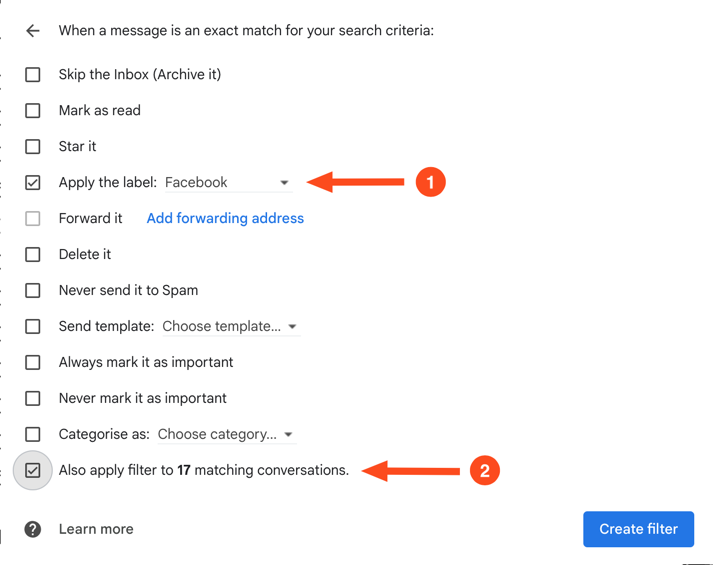The image size is (713, 565).
Task: Click the Create filter button
Action: [x=638, y=529]
